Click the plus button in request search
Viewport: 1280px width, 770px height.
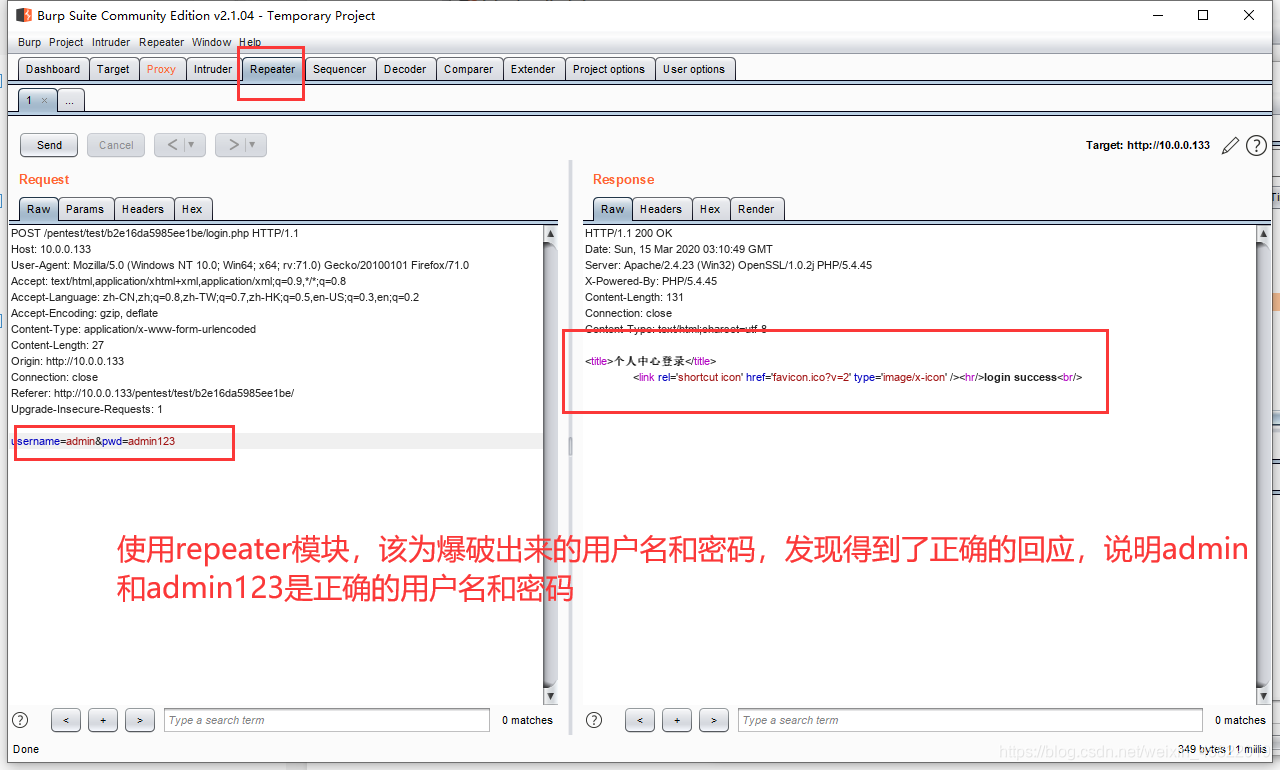pyautogui.click(x=103, y=720)
